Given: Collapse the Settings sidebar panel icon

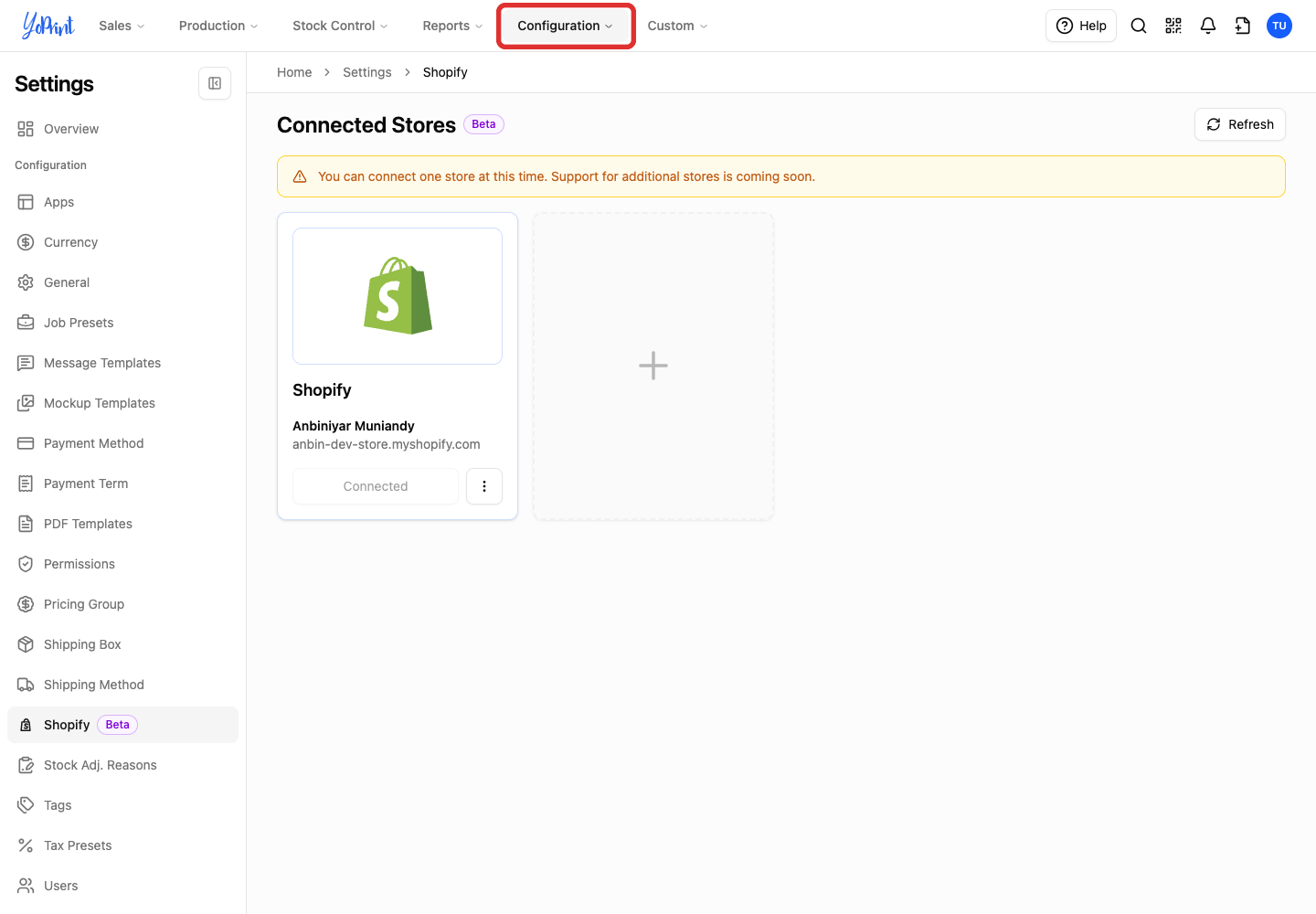Looking at the screenshot, I should pyautogui.click(x=215, y=83).
